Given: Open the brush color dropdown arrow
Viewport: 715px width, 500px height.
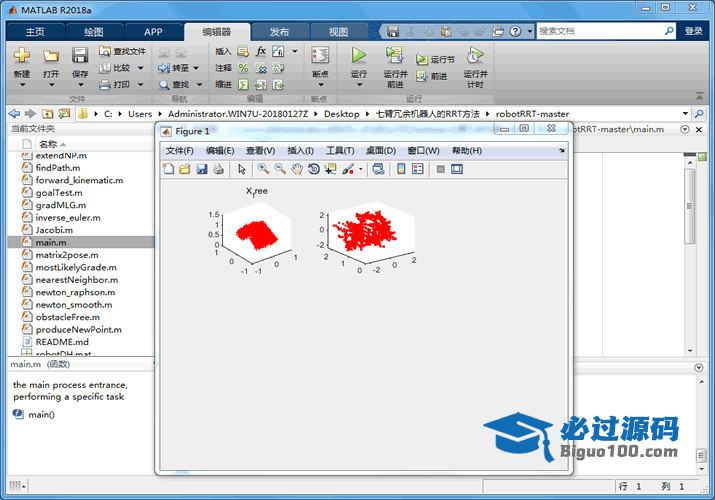Looking at the screenshot, I should click(361, 170).
